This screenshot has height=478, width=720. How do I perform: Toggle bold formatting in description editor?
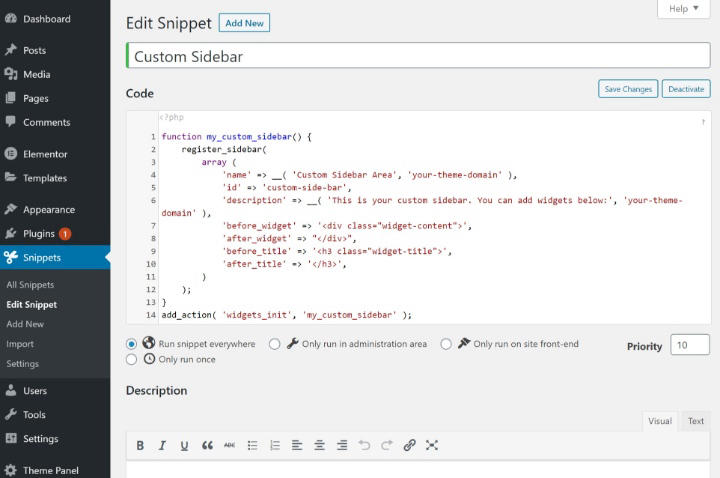pos(140,445)
